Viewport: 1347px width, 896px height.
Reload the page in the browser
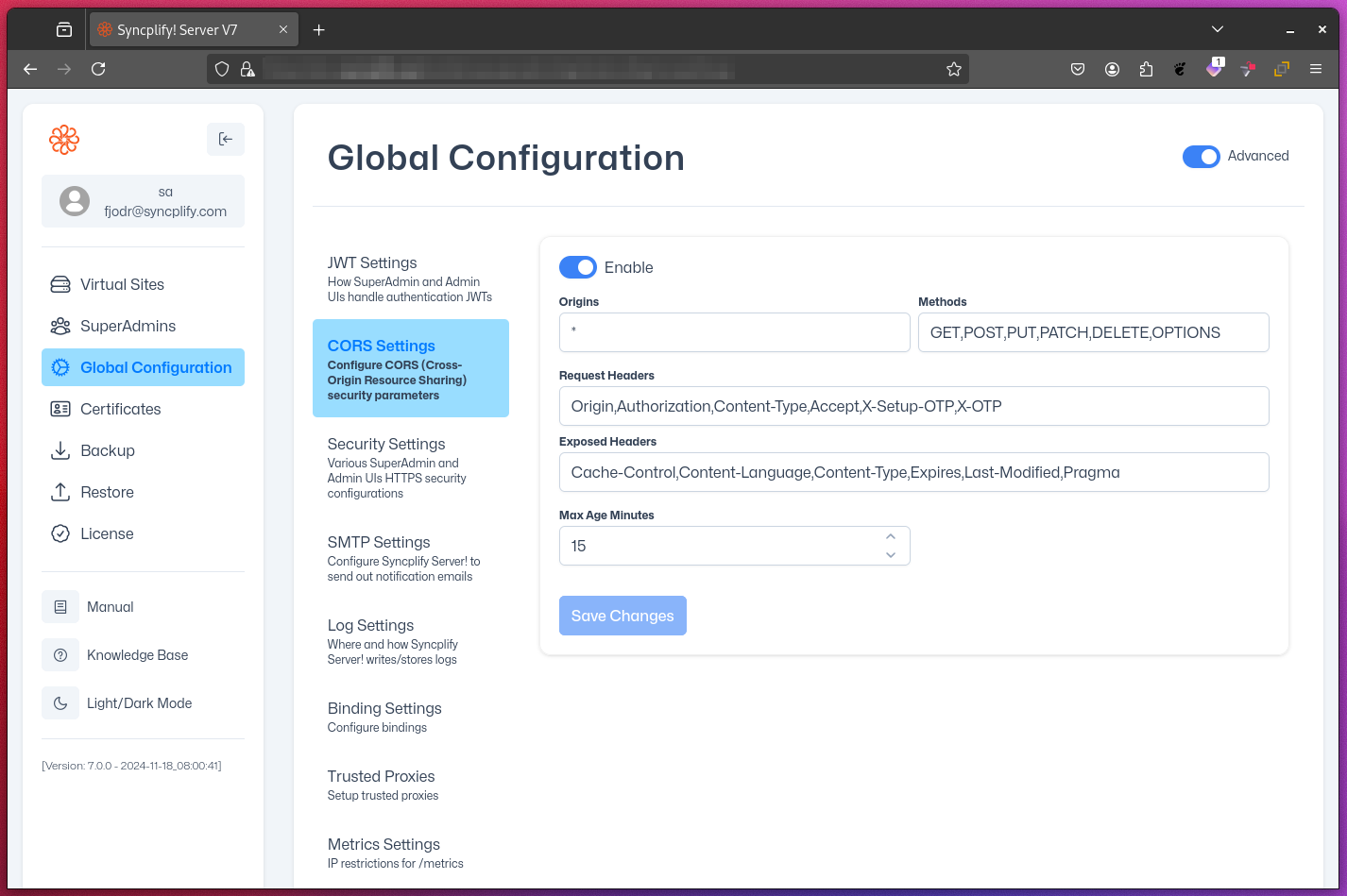click(98, 69)
